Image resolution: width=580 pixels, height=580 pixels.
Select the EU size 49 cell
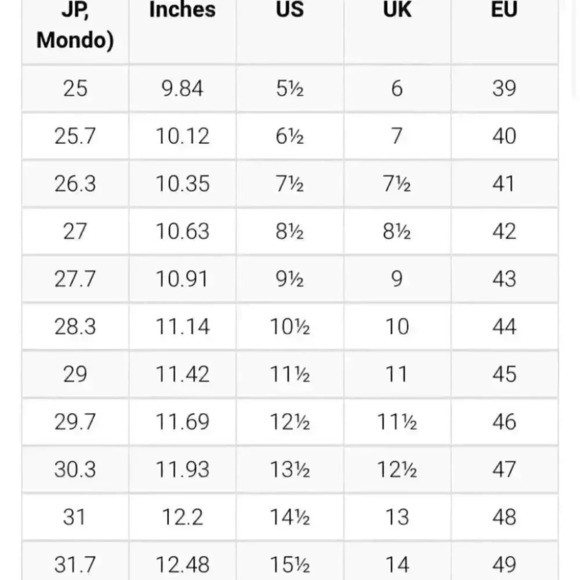504,562
